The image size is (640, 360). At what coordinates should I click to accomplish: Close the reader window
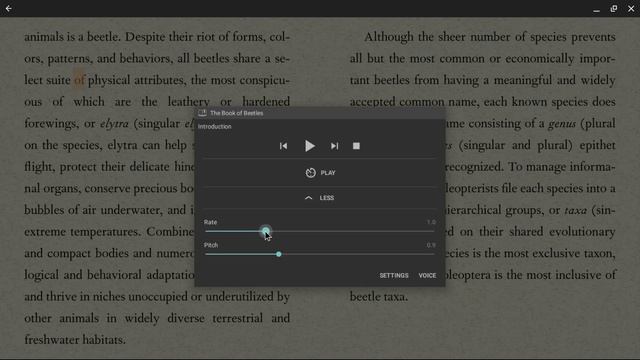tap(631, 9)
